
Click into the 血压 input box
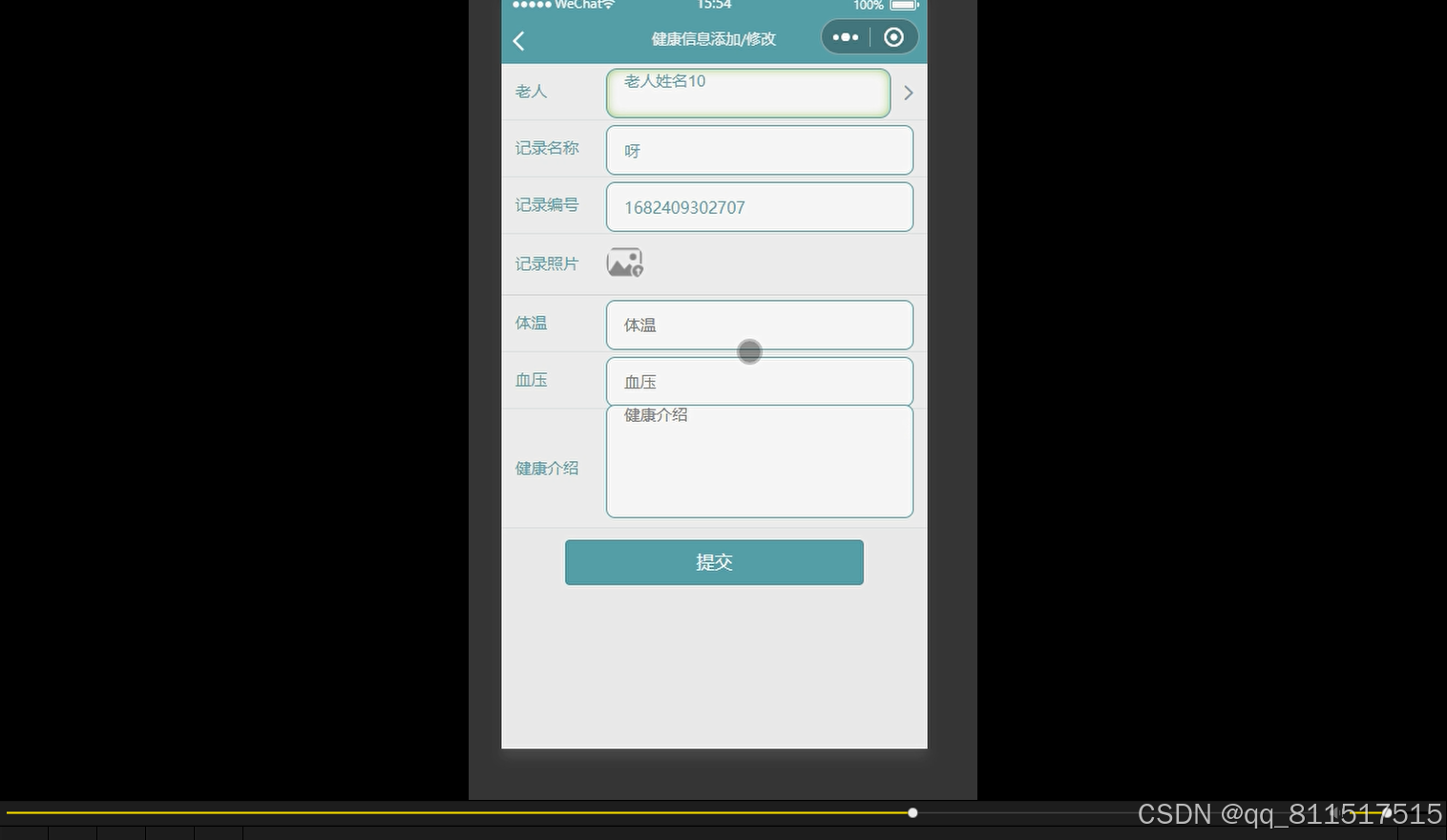click(x=760, y=382)
